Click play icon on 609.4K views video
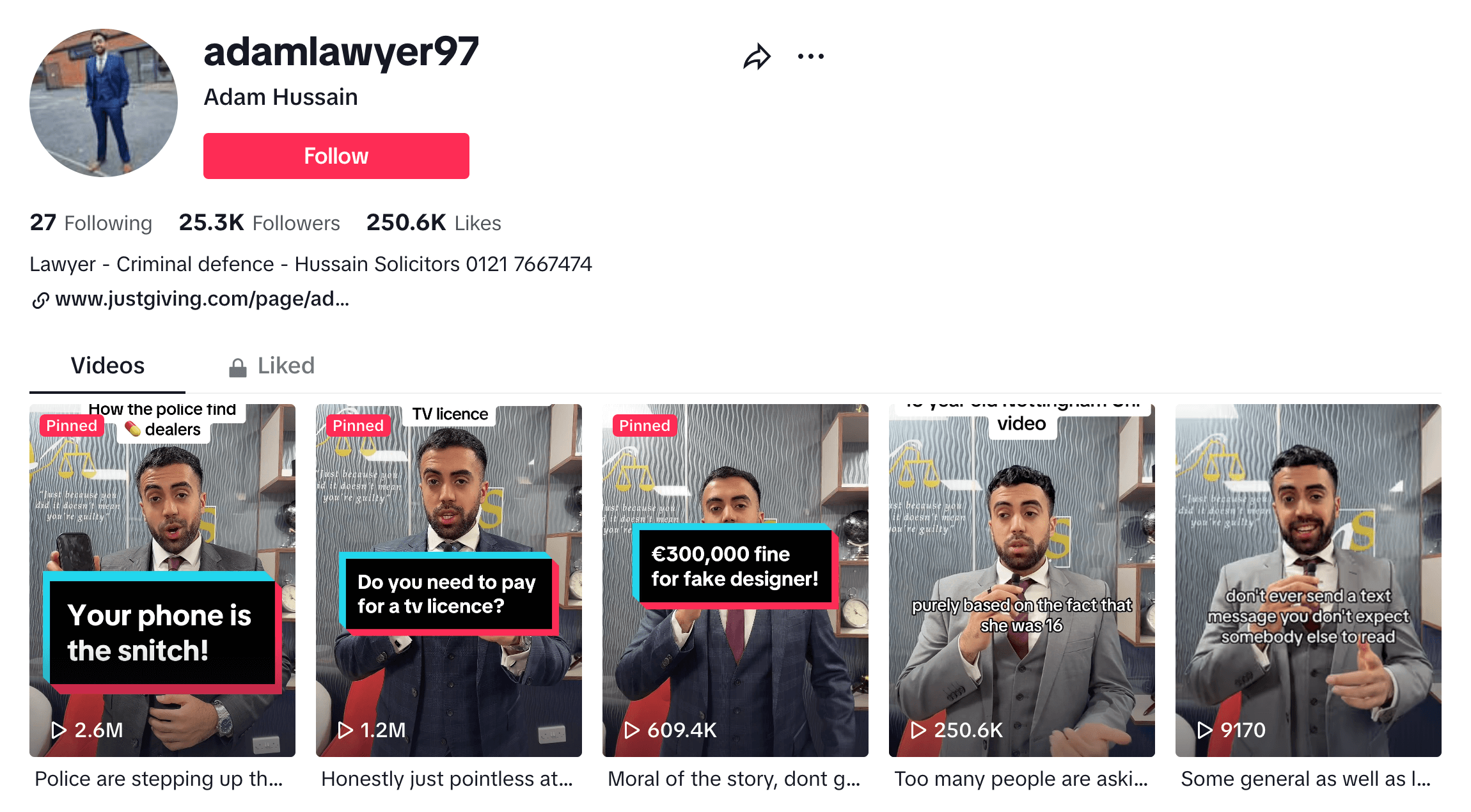 pos(632,730)
